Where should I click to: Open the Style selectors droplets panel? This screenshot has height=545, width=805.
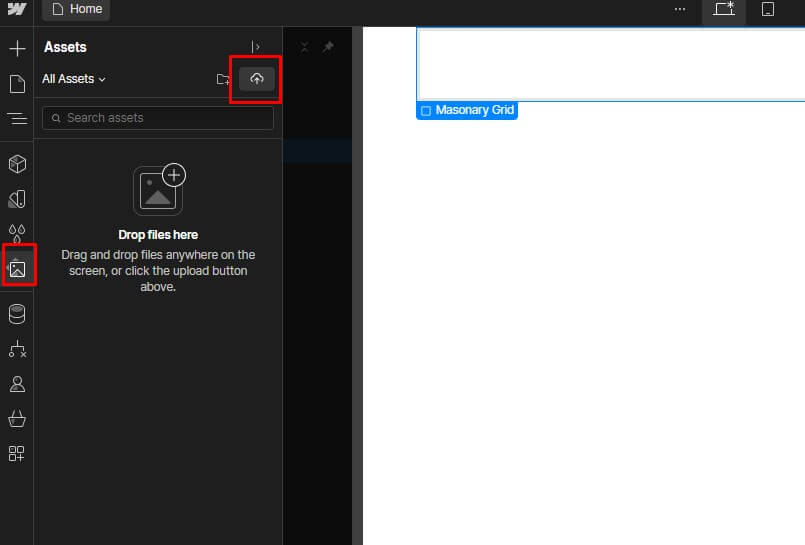(x=17, y=233)
